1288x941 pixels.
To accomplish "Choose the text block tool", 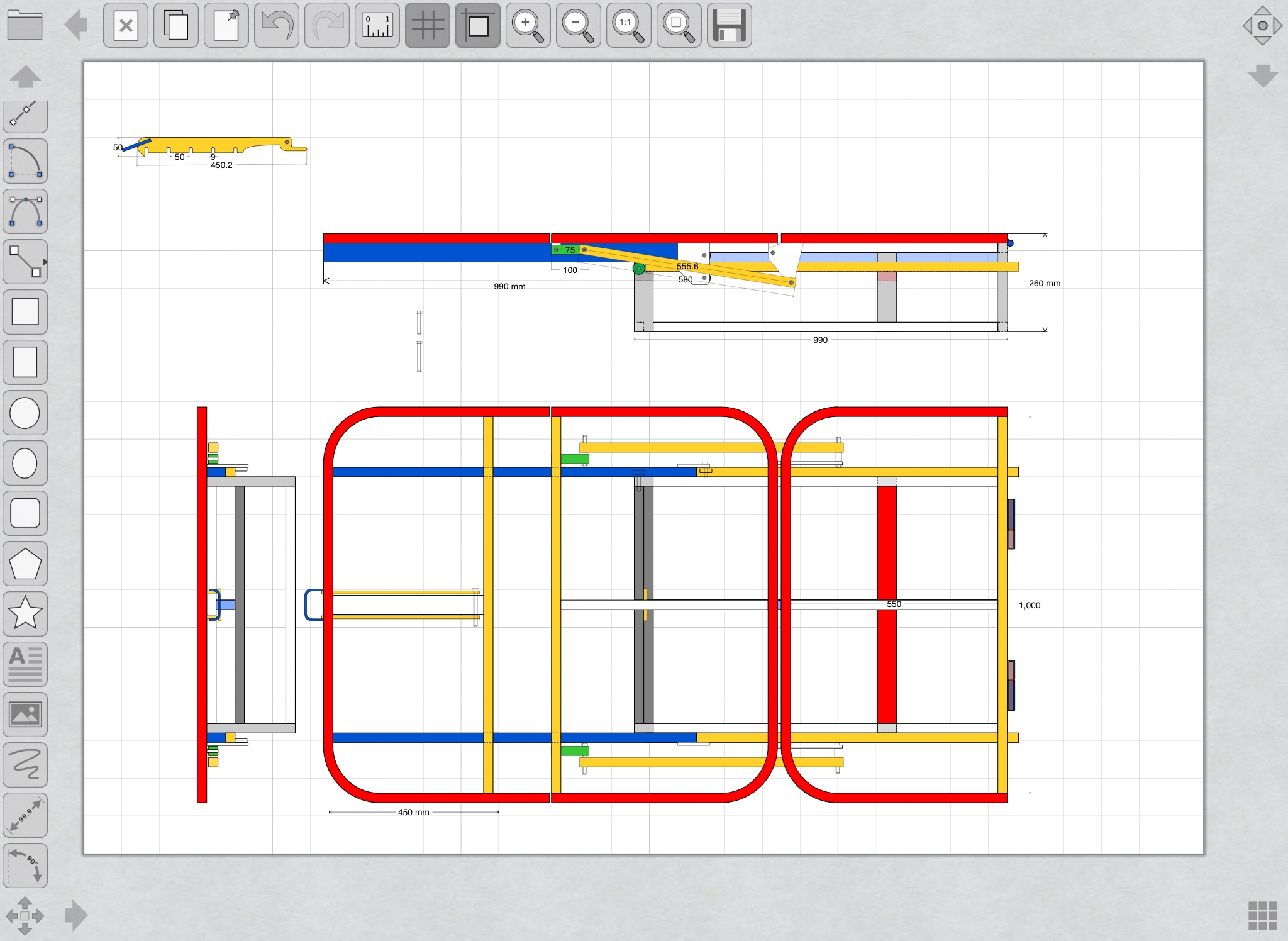I will pos(25,664).
